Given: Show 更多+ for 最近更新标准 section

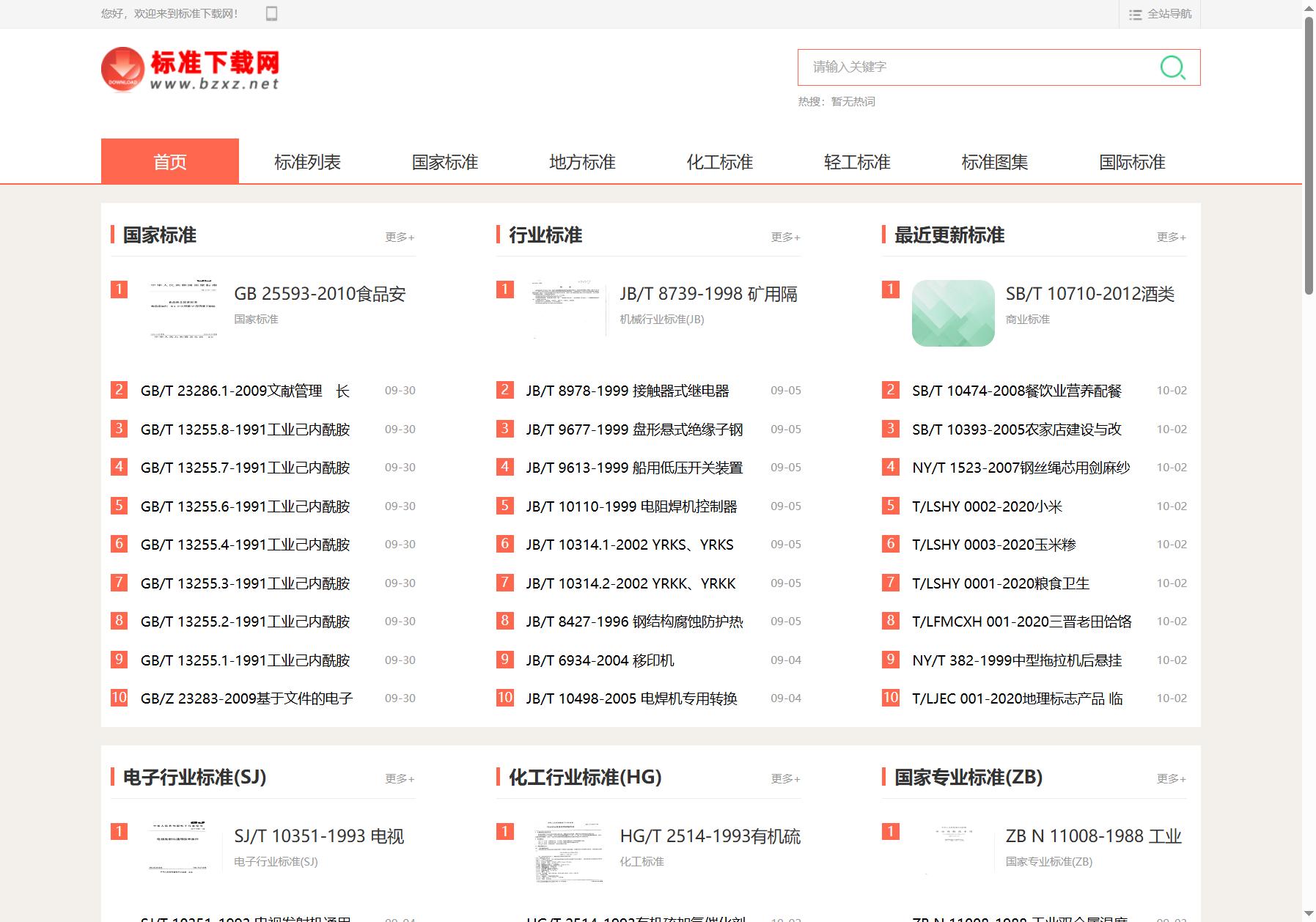Looking at the screenshot, I should tap(1172, 237).
